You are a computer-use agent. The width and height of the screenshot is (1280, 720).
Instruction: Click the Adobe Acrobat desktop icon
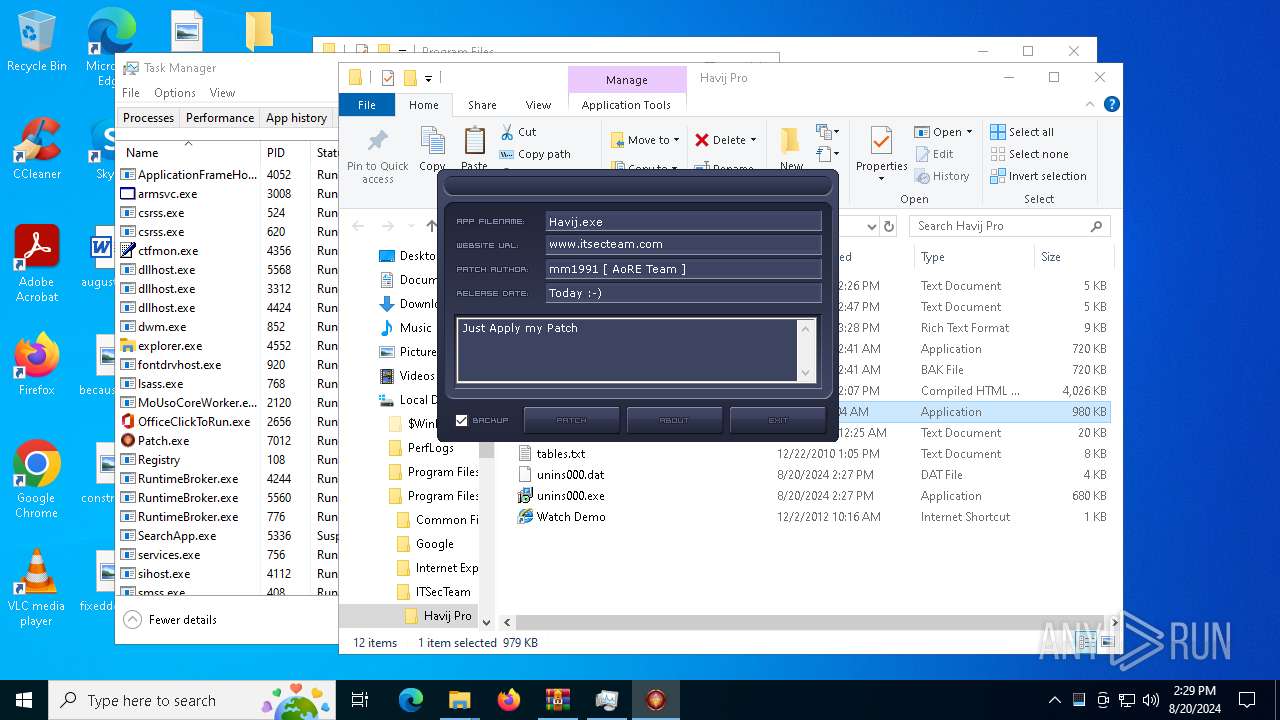(x=36, y=263)
